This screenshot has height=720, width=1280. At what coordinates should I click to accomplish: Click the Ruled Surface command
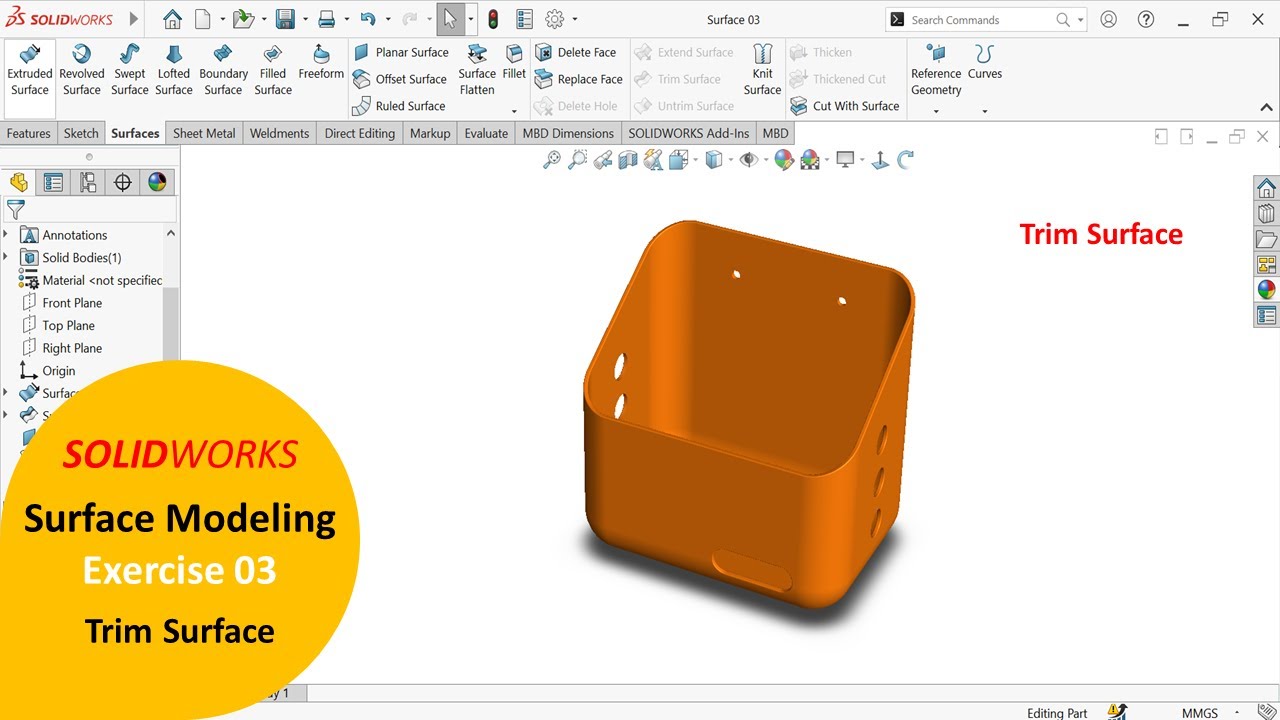tap(399, 106)
